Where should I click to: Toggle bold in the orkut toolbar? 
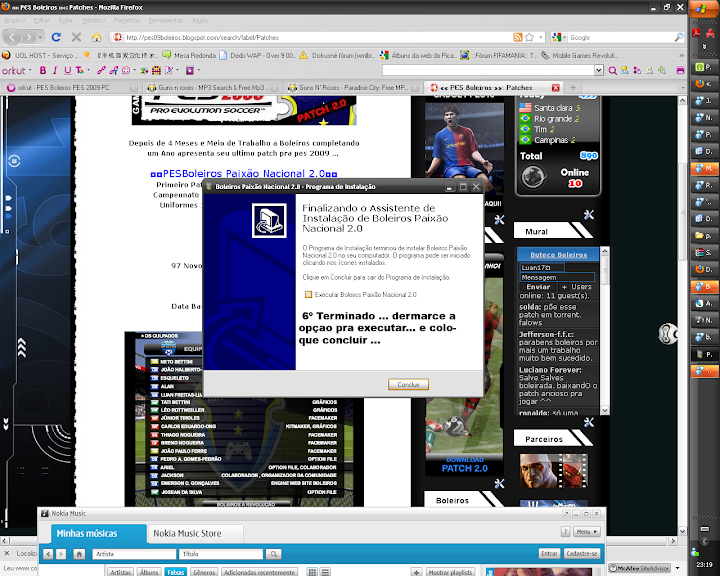coord(43,70)
